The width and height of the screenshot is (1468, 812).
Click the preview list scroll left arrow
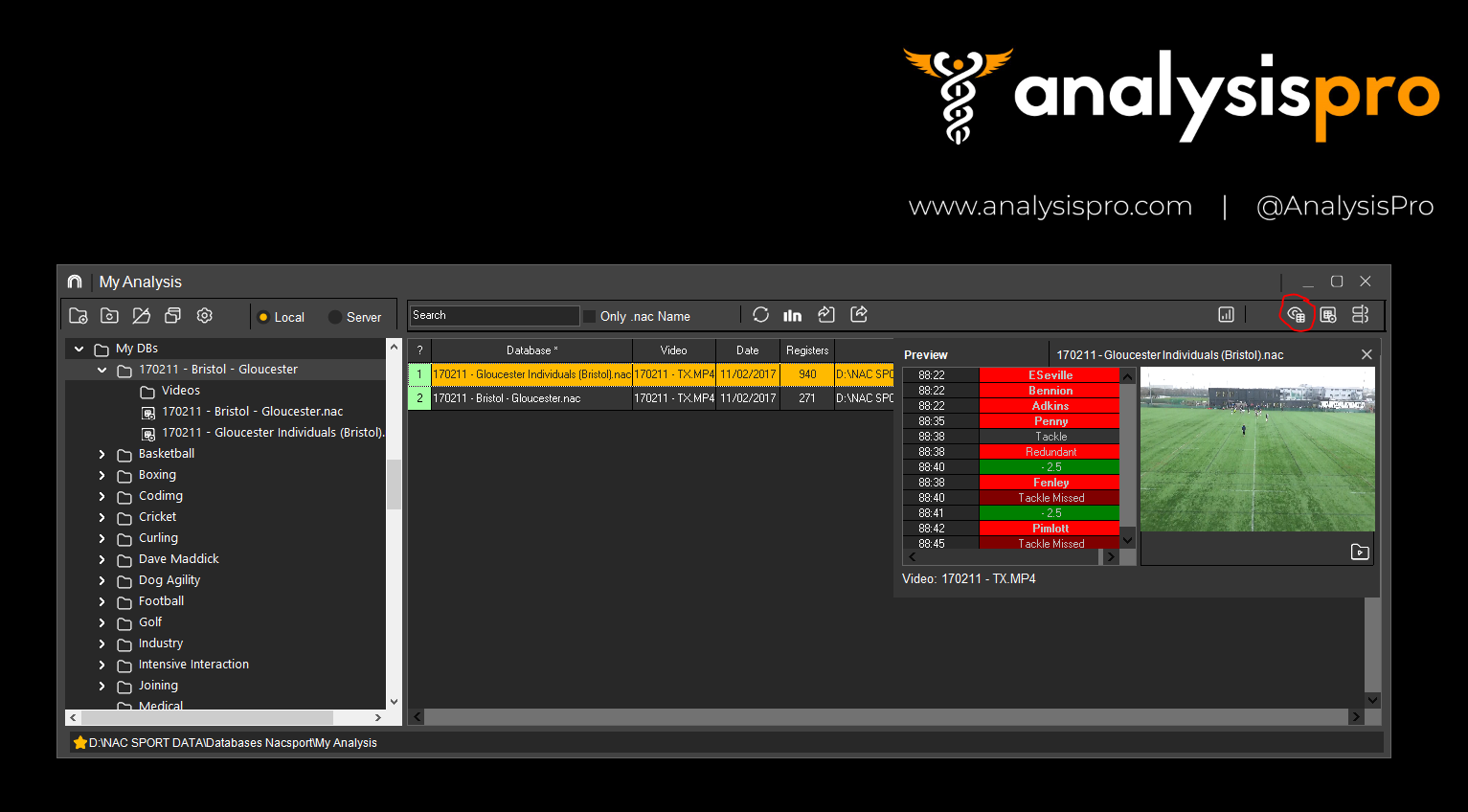click(912, 556)
